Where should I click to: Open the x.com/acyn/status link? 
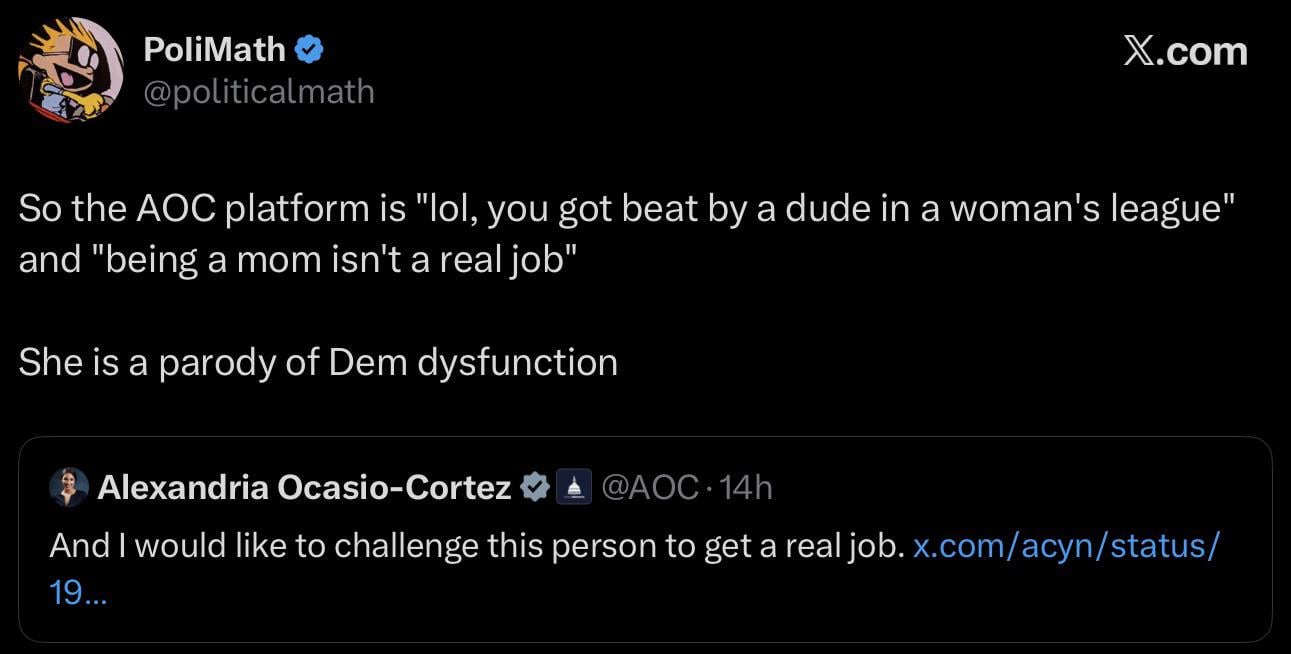[x=1066, y=546]
